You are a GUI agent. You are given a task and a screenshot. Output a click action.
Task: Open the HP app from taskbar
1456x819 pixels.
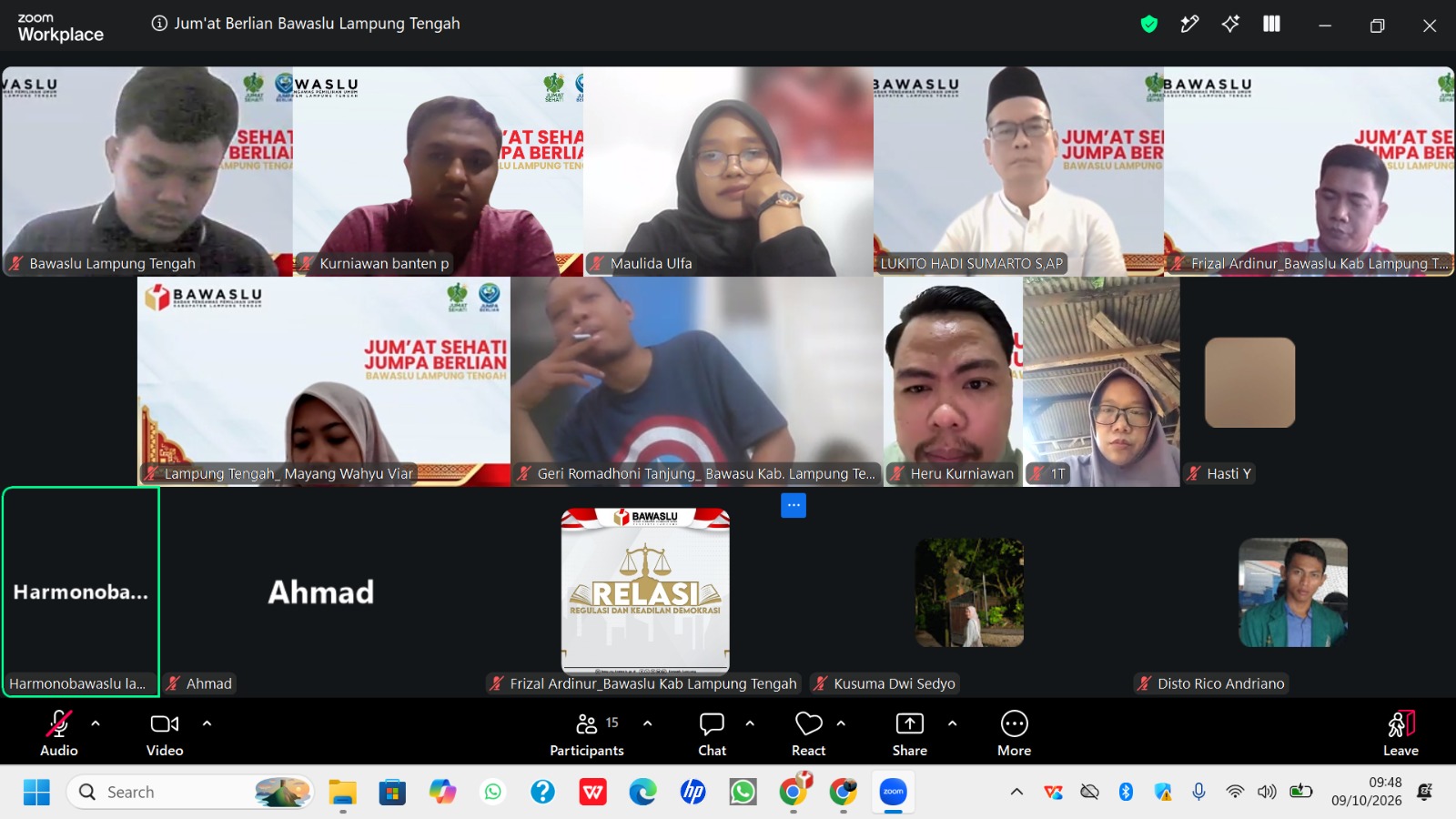click(x=693, y=792)
